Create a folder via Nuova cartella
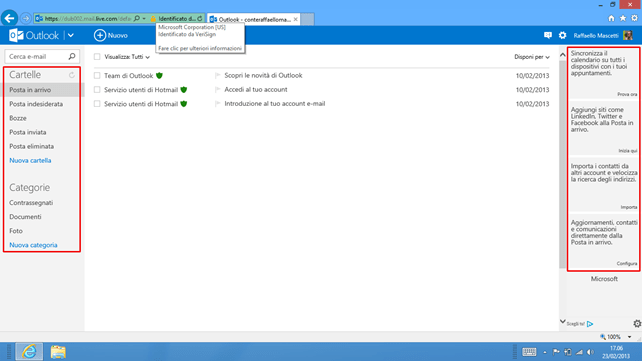Image resolution: width=642 pixels, height=361 pixels. click(x=30, y=160)
